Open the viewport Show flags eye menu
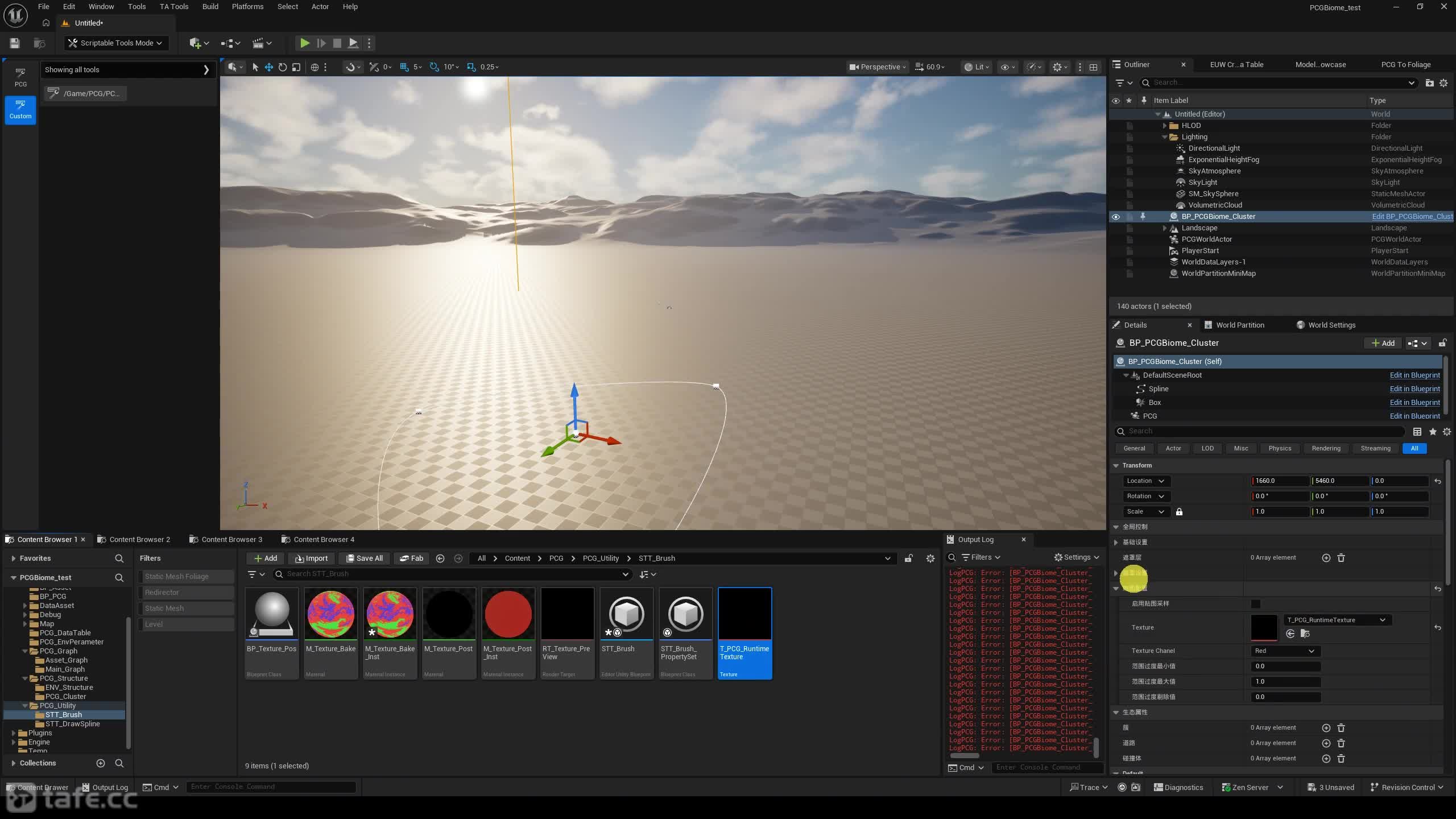This screenshot has height=819, width=1456. tap(1008, 67)
